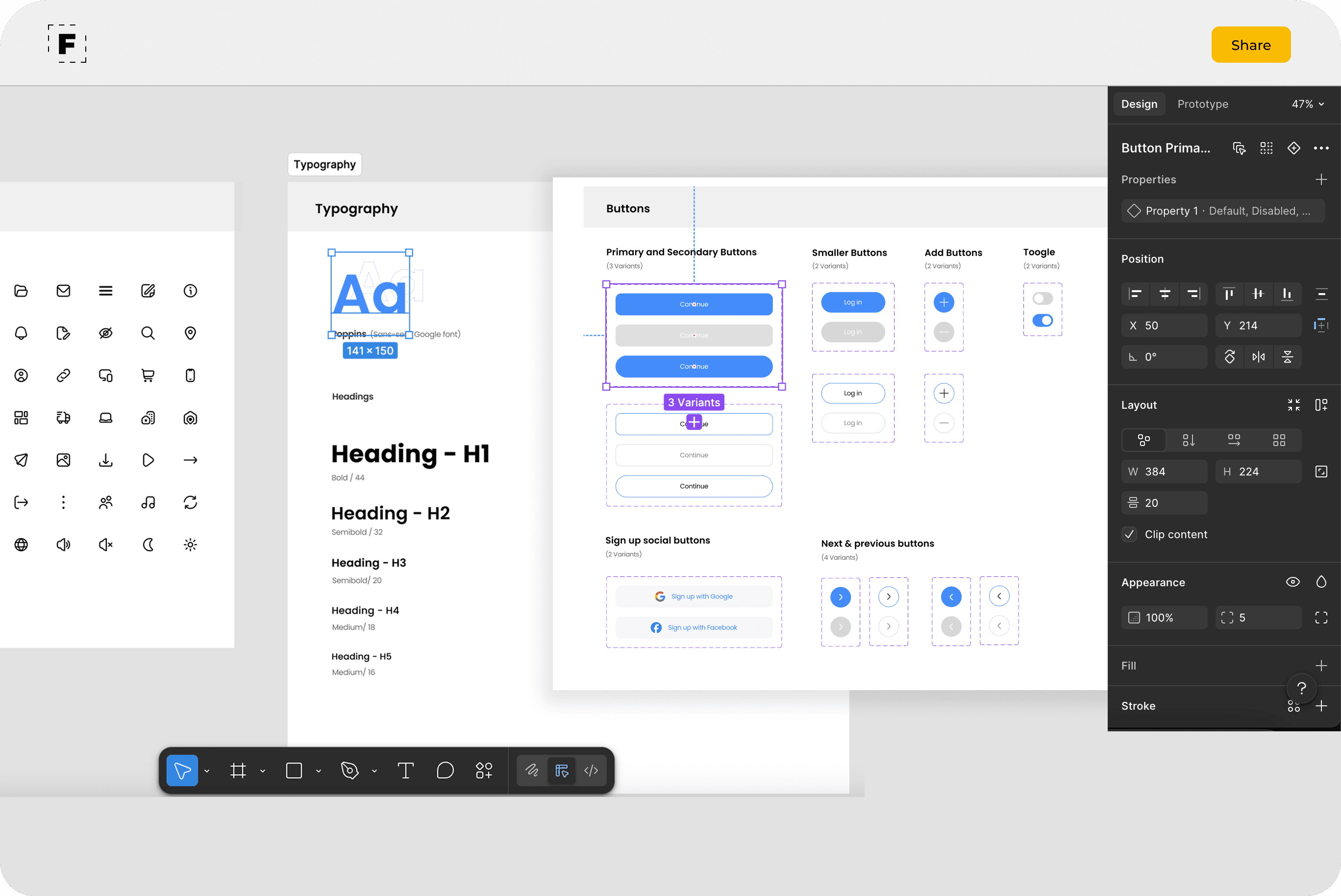The width and height of the screenshot is (1341, 896).
Task: Click the width field showing 384
Action: tap(1164, 472)
